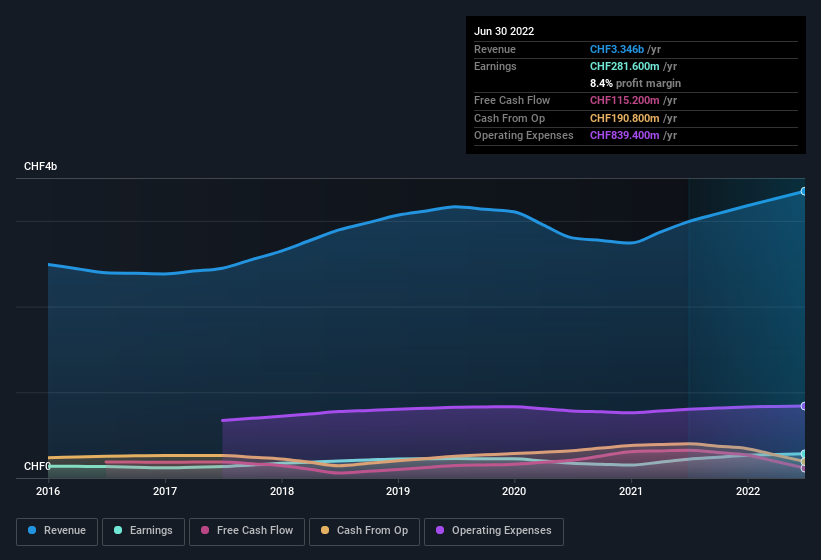Click the Operating Expenses endpoint marker
Image resolution: width=821 pixels, height=560 pixels.
pyautogui.click(x=804, y=406)
